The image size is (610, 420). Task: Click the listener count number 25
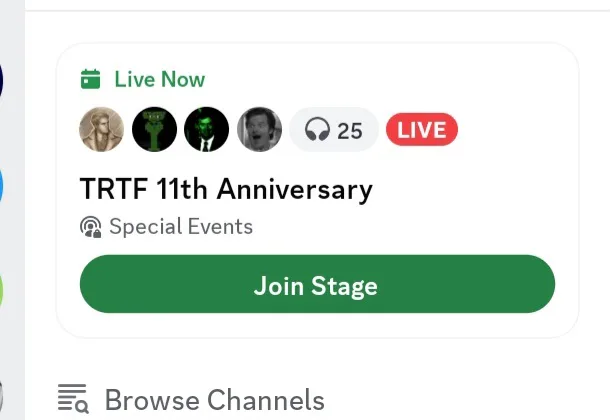350,131
